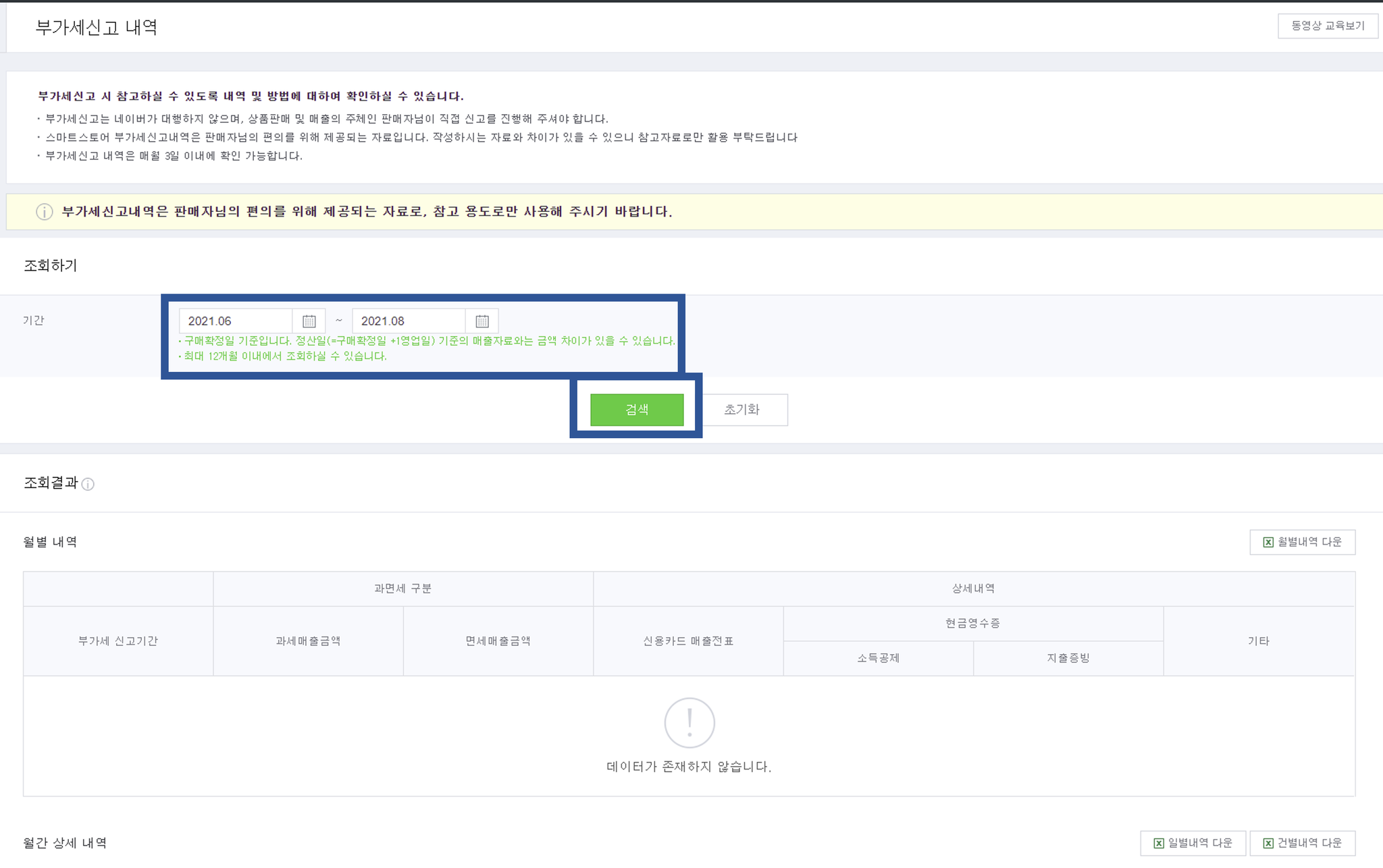
Task: Click the Excel icon on 일별내역 다운
Action: [1159, 844]
